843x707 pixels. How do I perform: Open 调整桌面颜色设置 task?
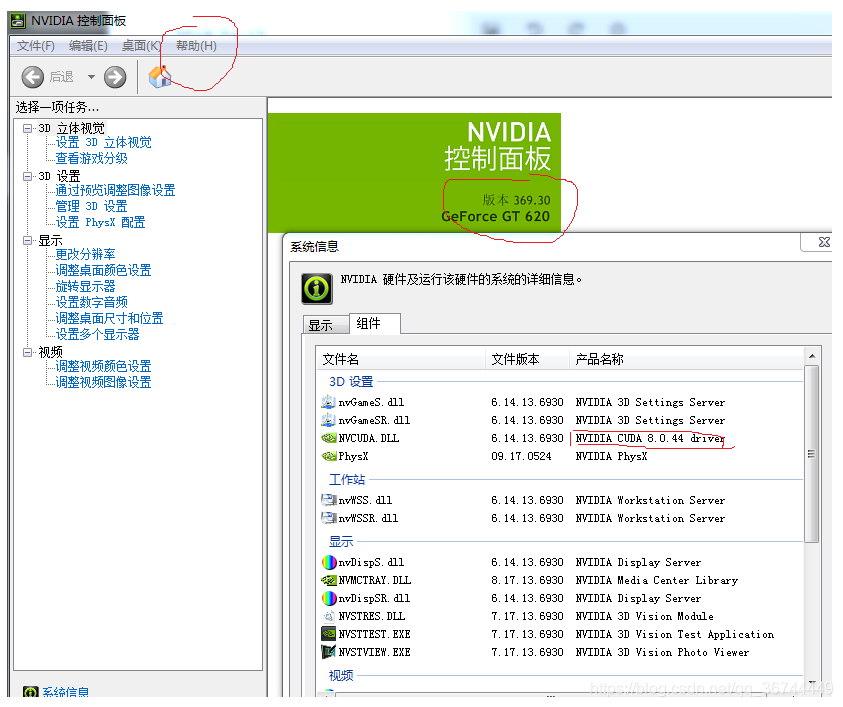(x=103, y=270)
